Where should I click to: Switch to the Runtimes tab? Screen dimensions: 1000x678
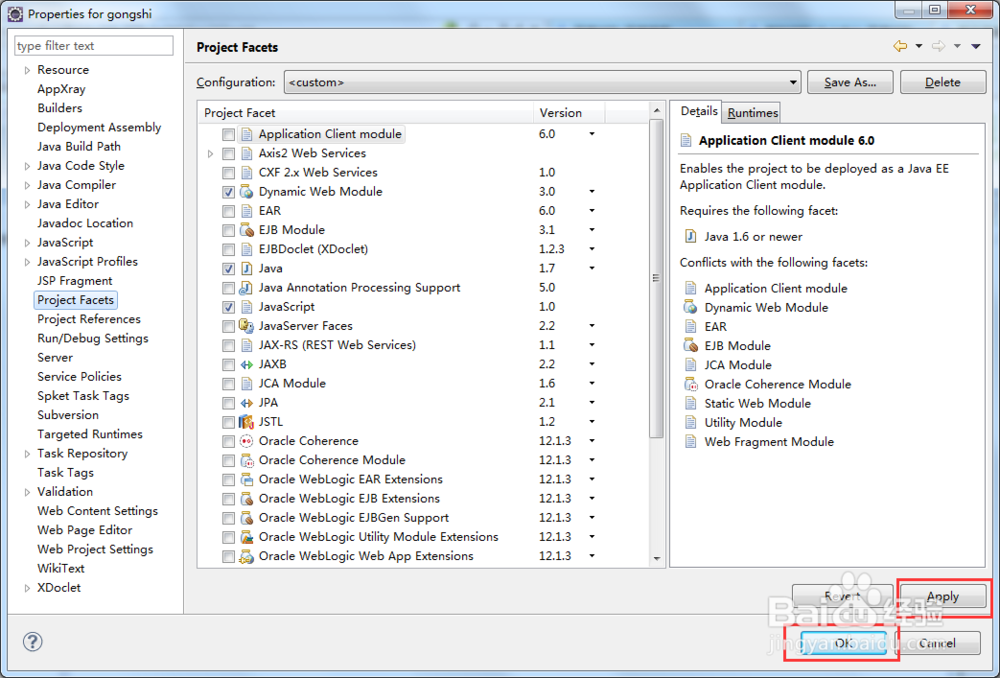click(753, 113)
